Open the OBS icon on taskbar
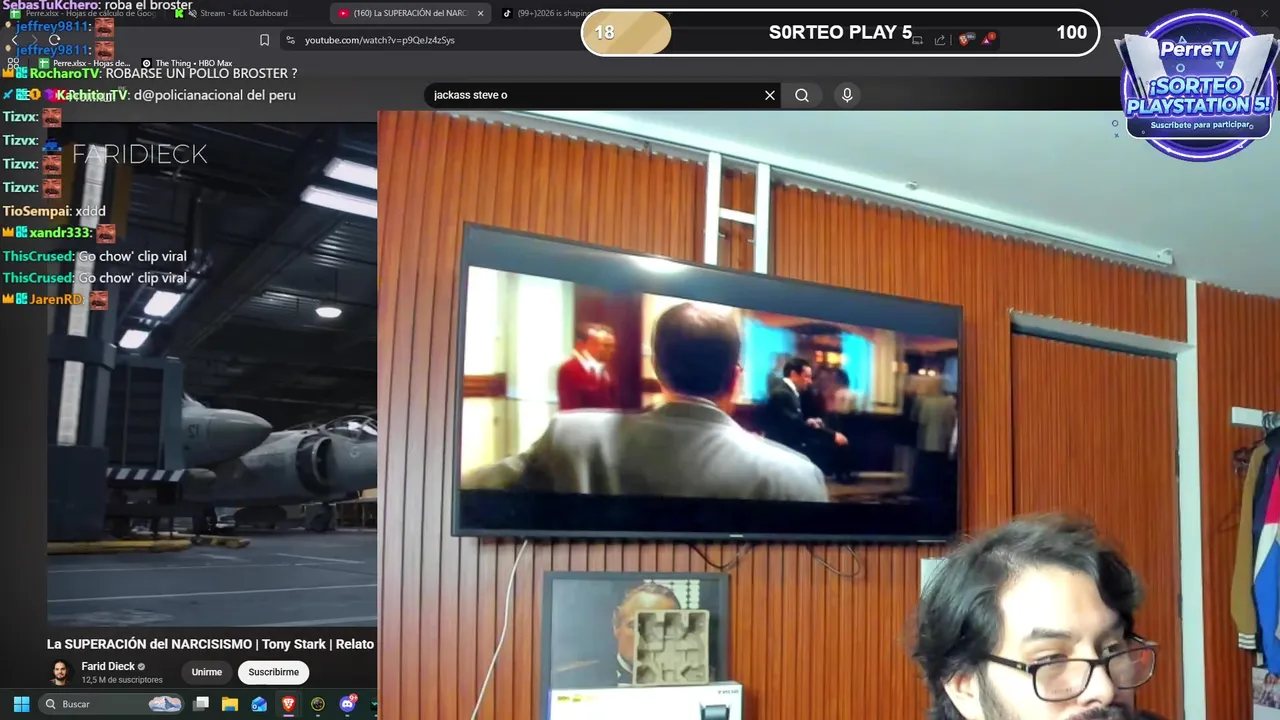The height and width of the screenshot is (720, 1280). coord(318,704)
